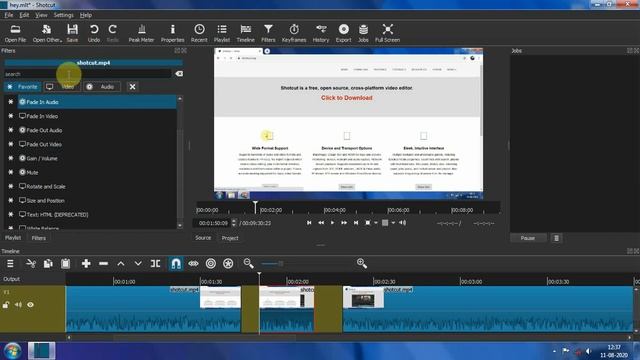Screen dimensions: 640x360
Task: Toggle scrub while dragging
Action: [193, 264]
